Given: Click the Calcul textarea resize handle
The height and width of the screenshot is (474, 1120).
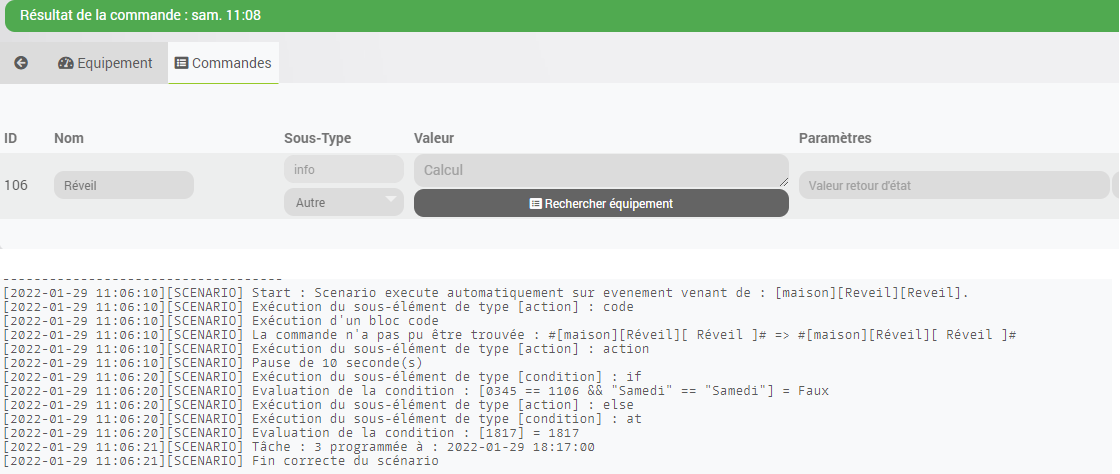Looking at the screenshot, I should [x=784, y=183].
